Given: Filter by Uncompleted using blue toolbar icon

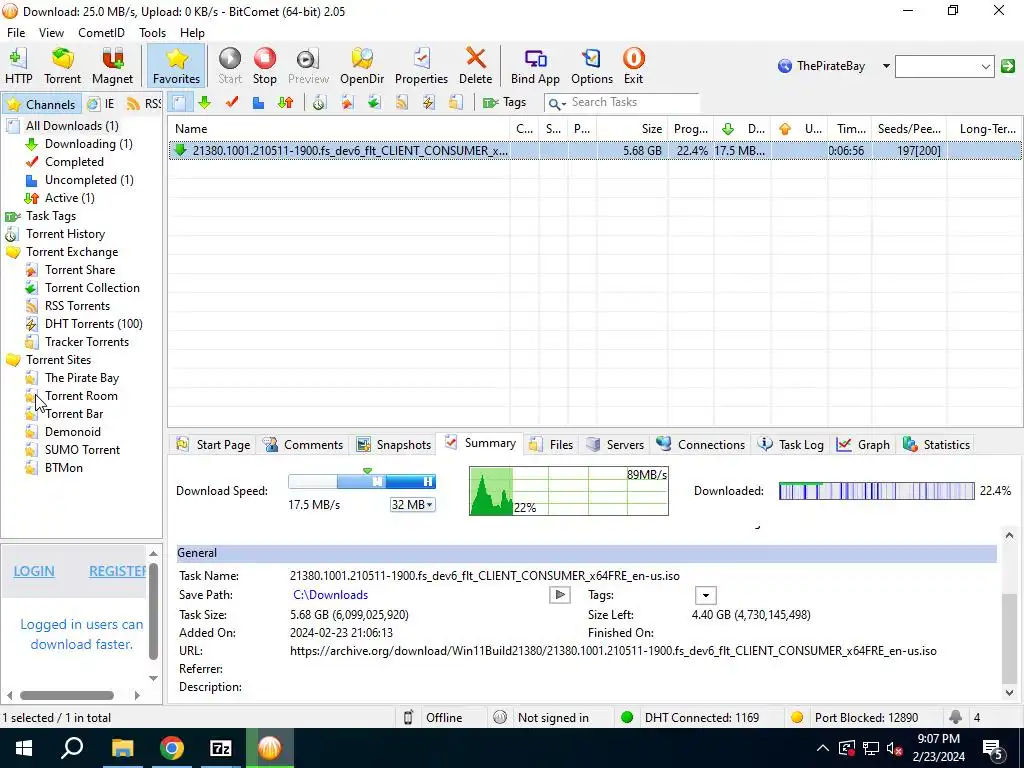Looking at the screenshot, I should (258, 103).
